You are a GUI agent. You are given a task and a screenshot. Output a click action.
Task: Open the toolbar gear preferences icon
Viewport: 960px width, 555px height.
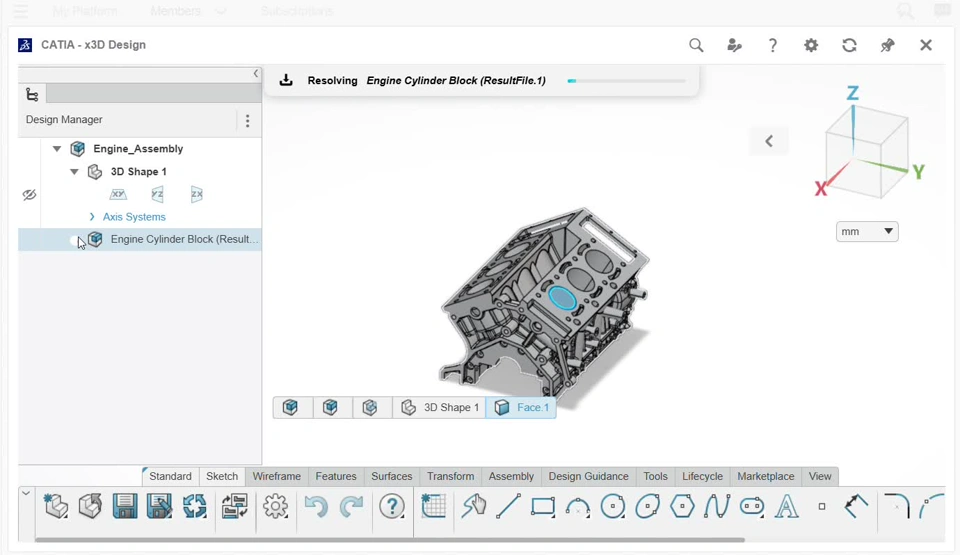pos(276,507)
